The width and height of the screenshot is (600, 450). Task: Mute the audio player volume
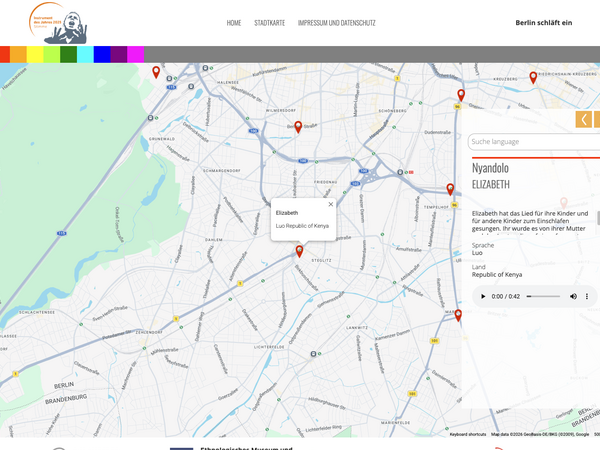(x=573, y=296)
